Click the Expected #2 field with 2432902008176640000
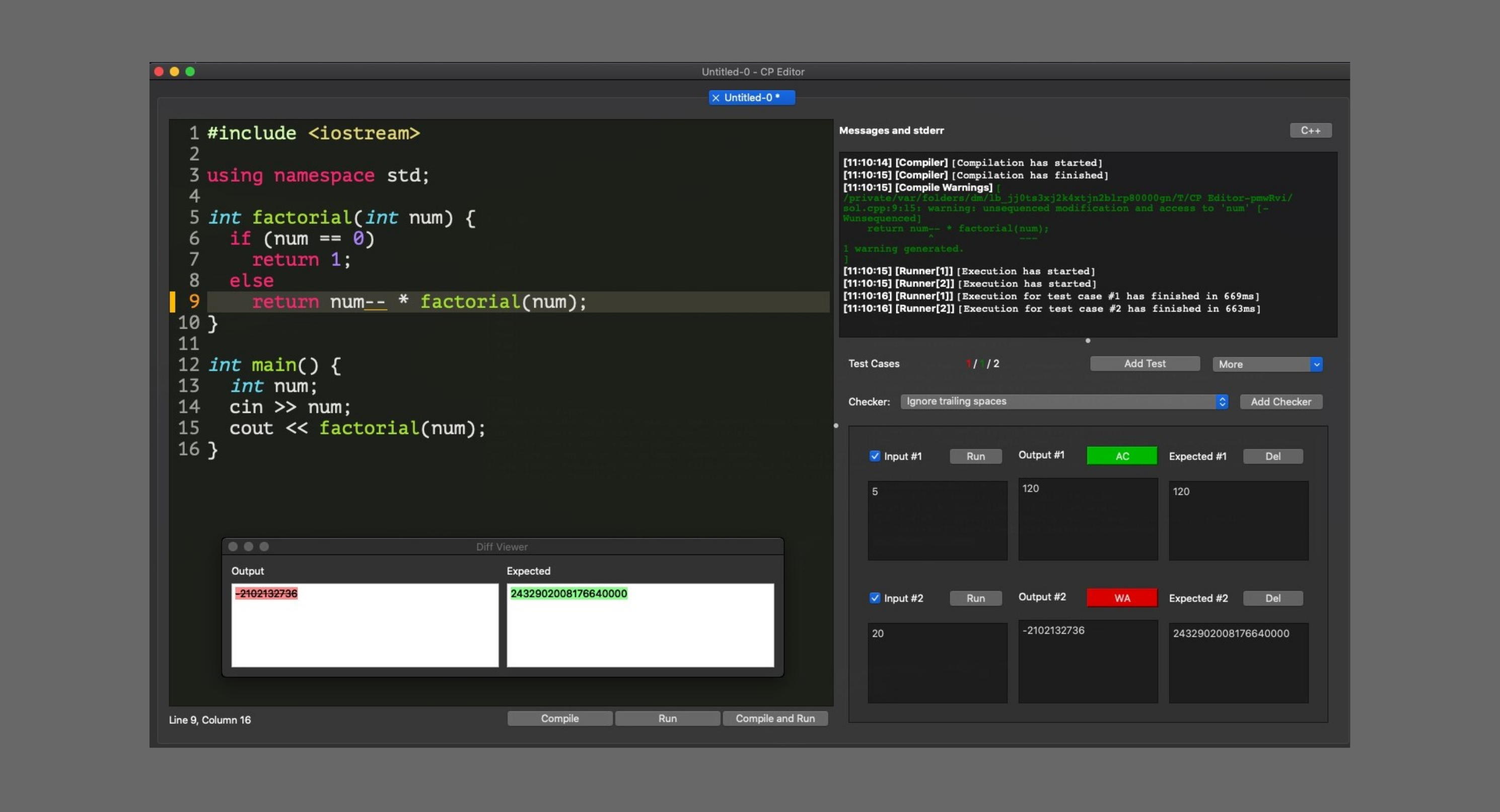 tap(1238, 662)
